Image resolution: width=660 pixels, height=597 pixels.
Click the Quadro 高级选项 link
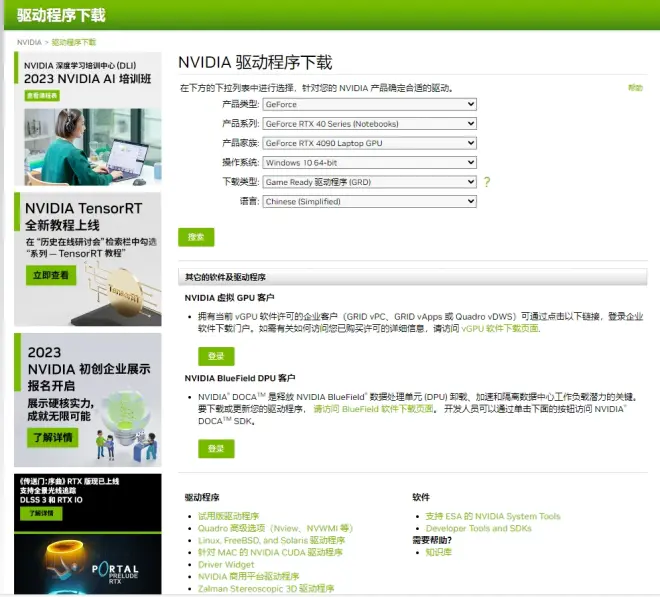pos(275,528)
